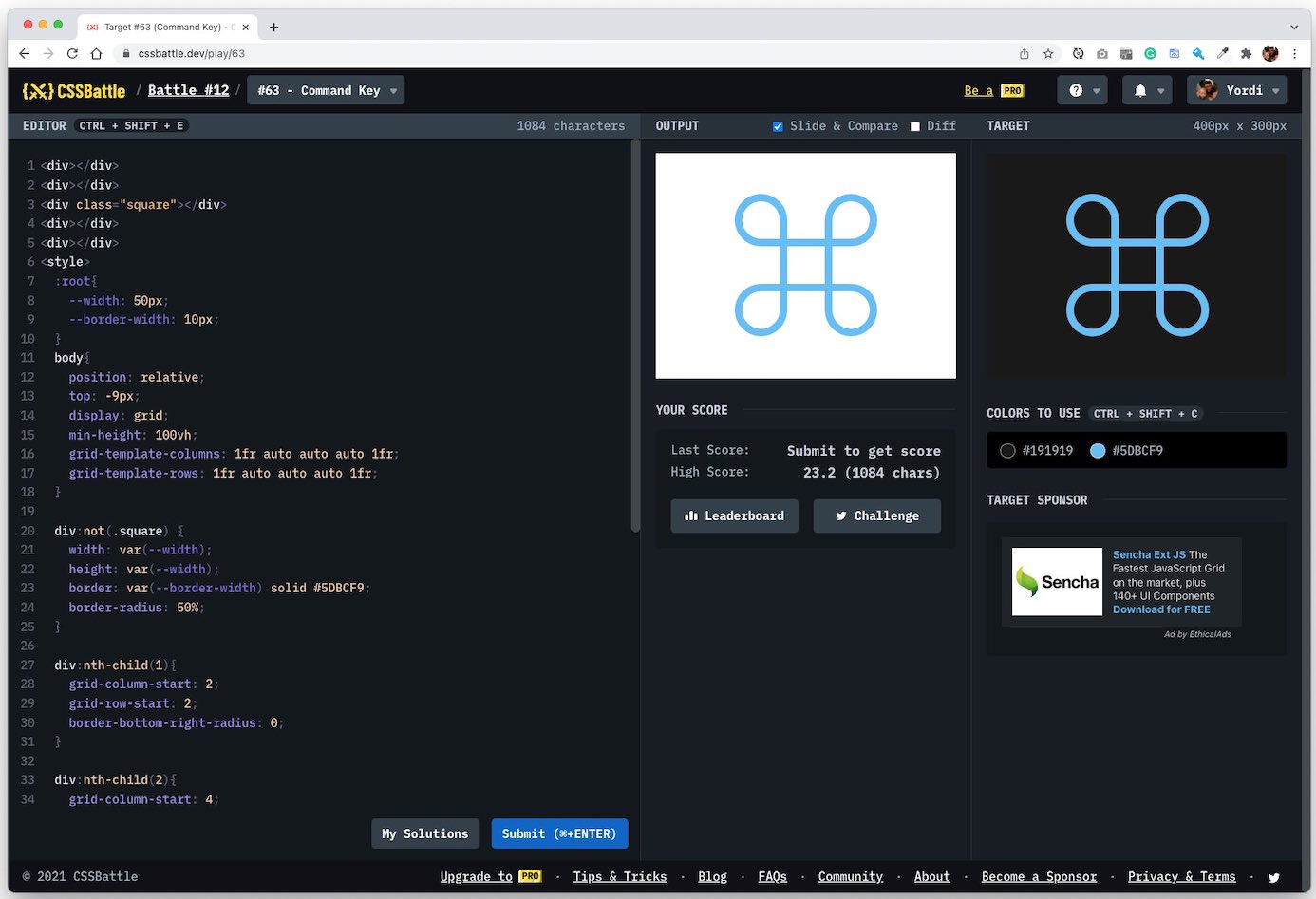Click the blue key extension icon
The image size is (1316, 899).
tap(1198, 54)
